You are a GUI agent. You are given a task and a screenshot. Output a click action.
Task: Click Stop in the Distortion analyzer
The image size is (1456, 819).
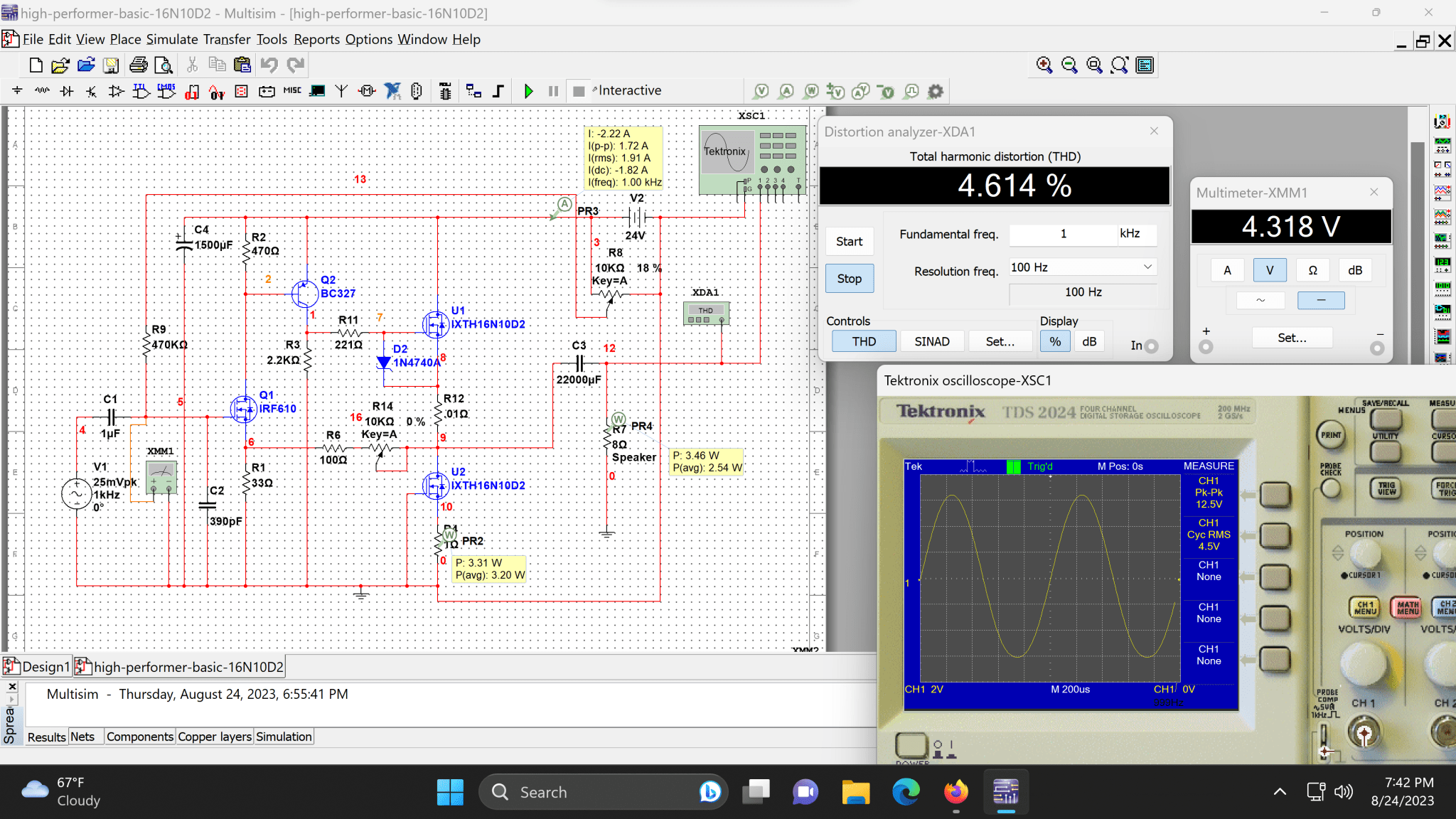click(x=849, y=279)
